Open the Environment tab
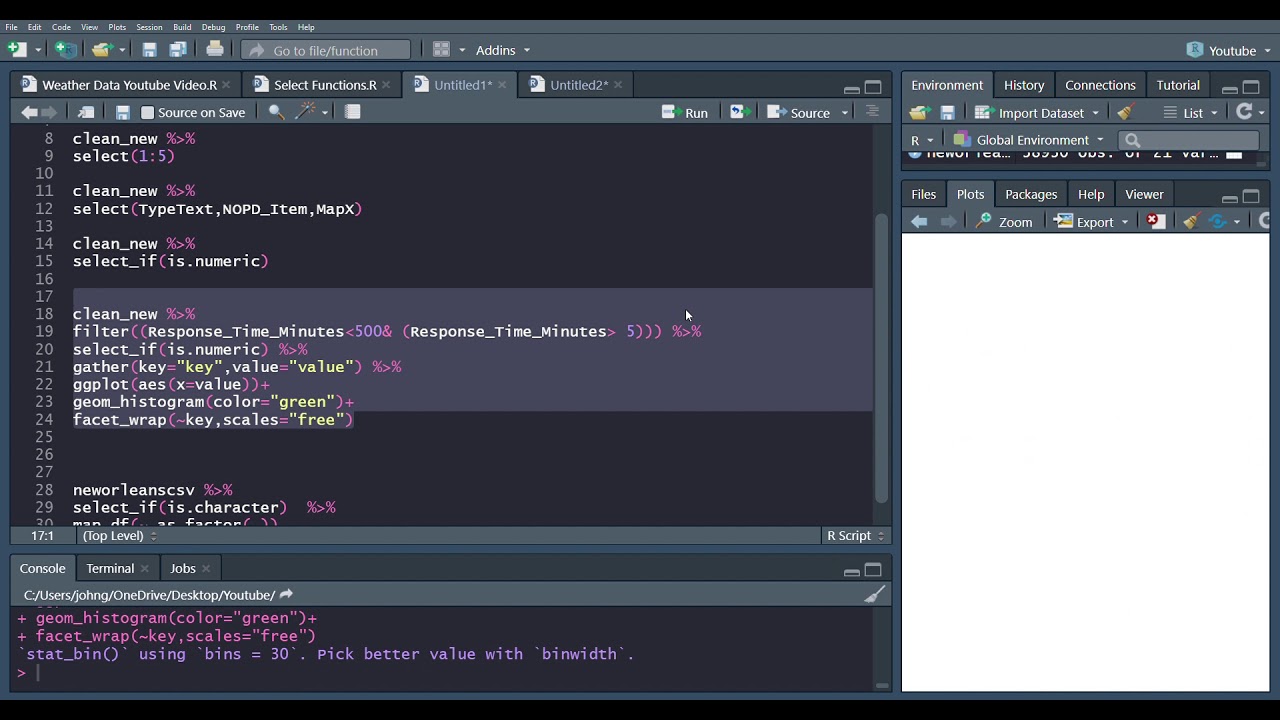This screenshot has width=1280, height=720. [947, 85]
